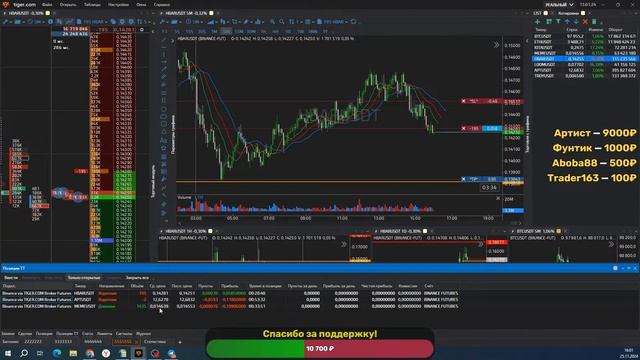This screenshot has height=360, width=640.
Task: Click the filter funnel icon in watchlist toolbar
Action: pyautogui.click(x=558, y=22)
